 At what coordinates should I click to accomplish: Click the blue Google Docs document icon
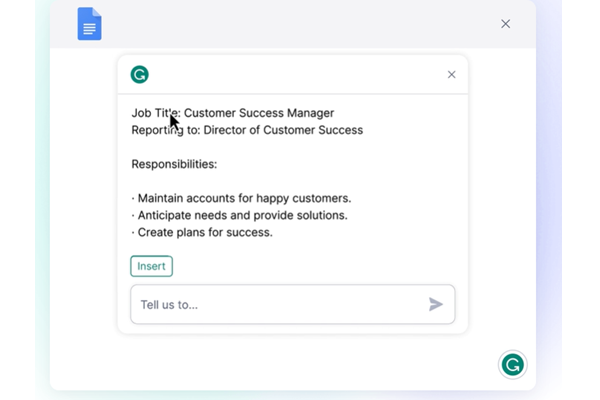[90, 24]
